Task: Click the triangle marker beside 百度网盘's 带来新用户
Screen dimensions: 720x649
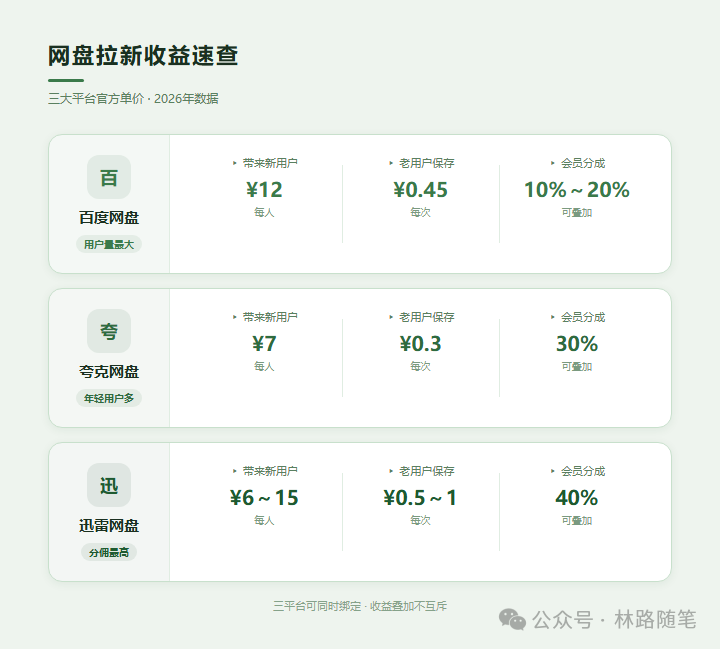Action: click(x=235, y=163)
